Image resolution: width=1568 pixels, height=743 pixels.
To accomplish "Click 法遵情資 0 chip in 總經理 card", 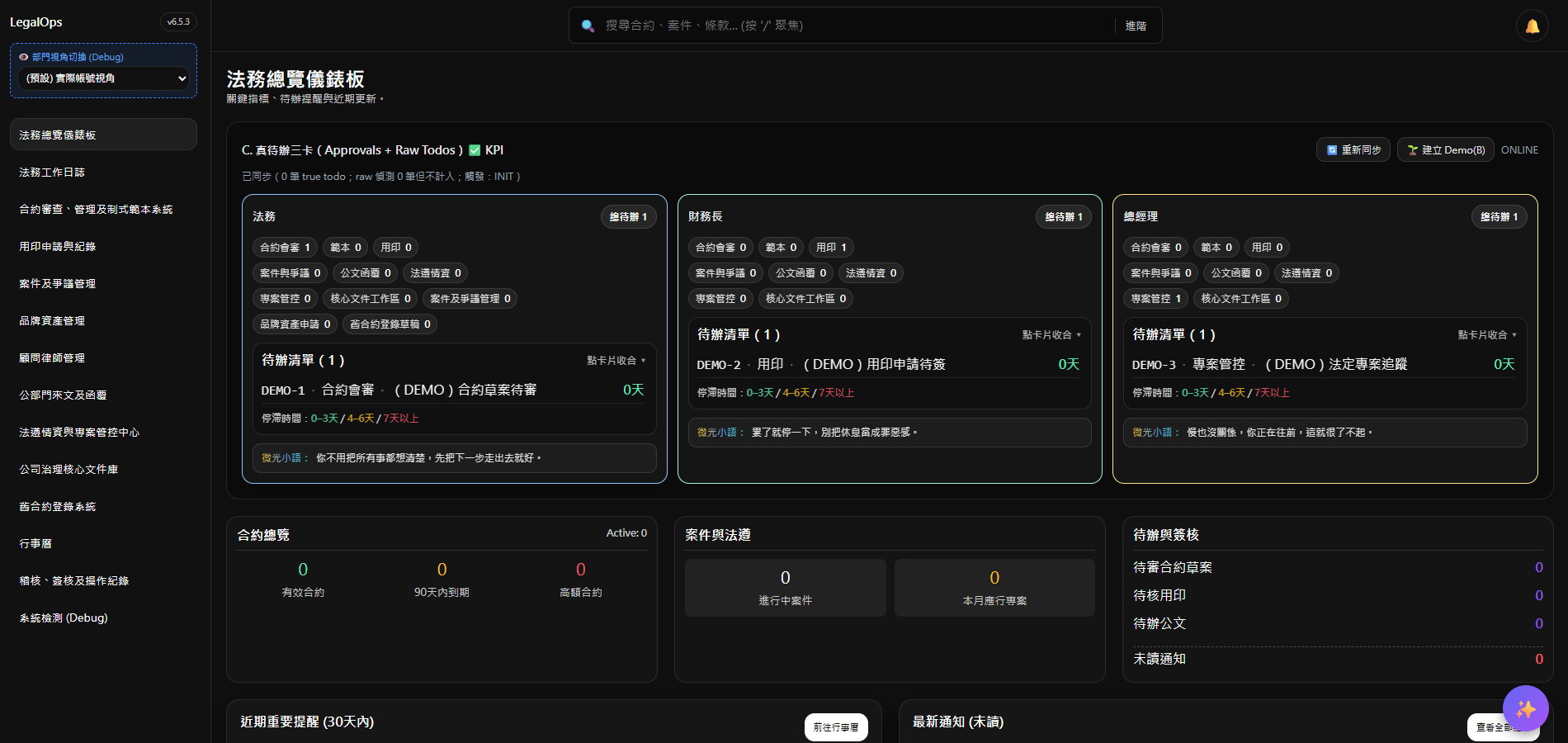I will pyautogui.click(x=1306, y=273).
